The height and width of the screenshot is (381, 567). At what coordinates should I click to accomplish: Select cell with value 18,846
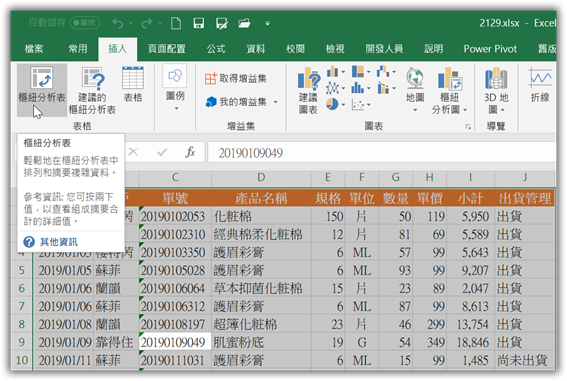click(470, 342)
